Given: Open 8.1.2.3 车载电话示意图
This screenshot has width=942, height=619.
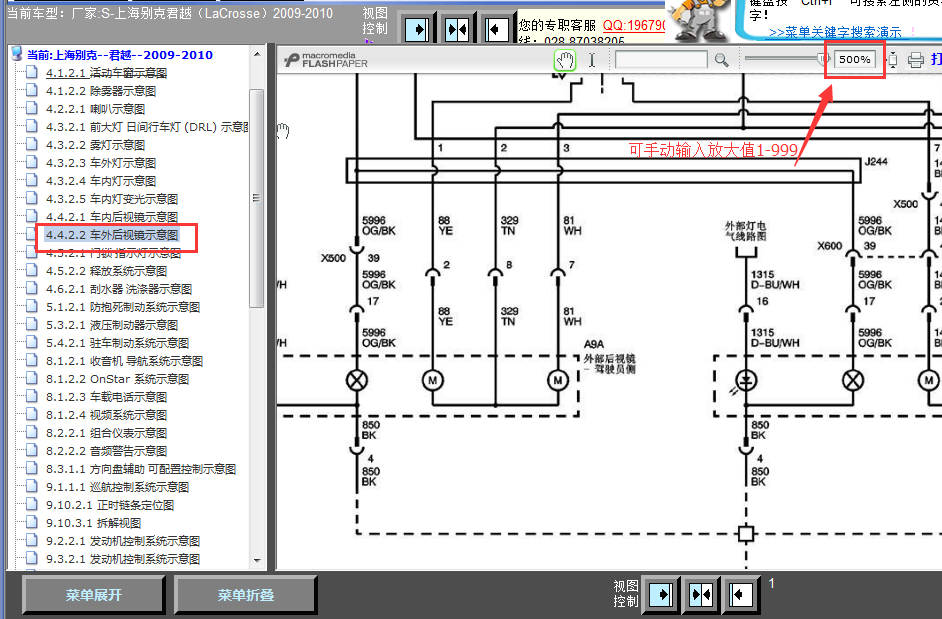Looking at the screenshot, I should click(x=106, y=397).
